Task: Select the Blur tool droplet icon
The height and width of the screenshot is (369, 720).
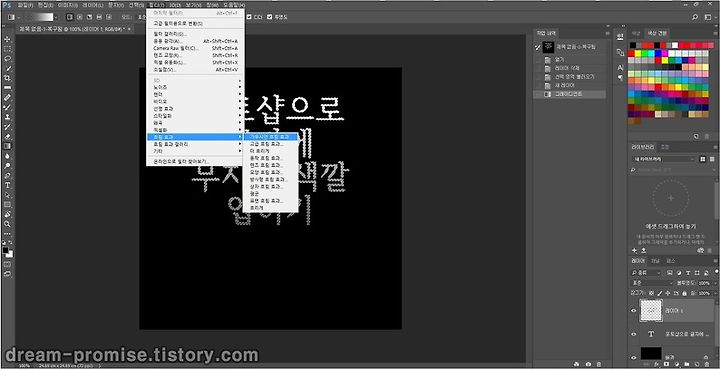Action: (x=7, y=156)
